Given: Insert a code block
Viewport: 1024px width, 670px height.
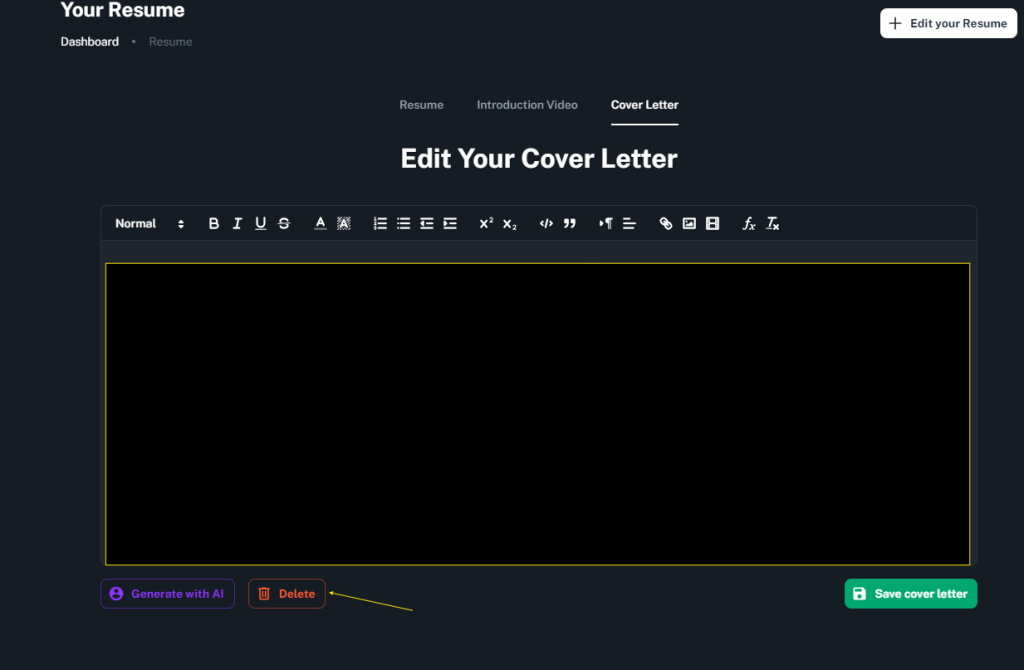Looking at the screenshot, I should point(546,223).
